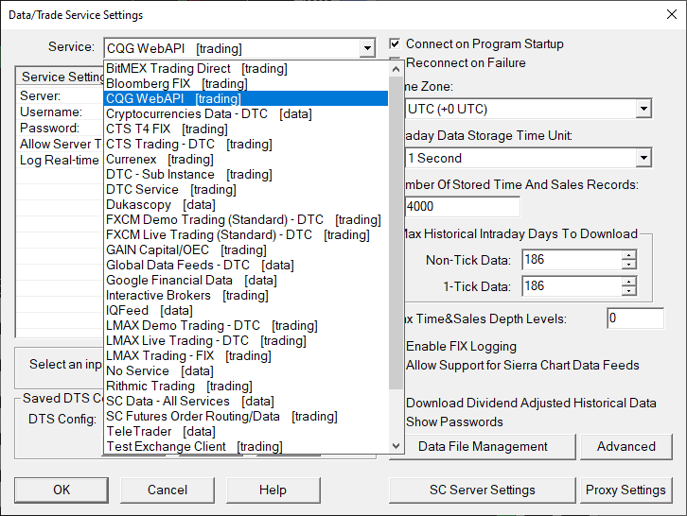Screen dimensions: 687x516
Task: Increase 1-Tick Data days with up arrow
Action: [629, 282]
